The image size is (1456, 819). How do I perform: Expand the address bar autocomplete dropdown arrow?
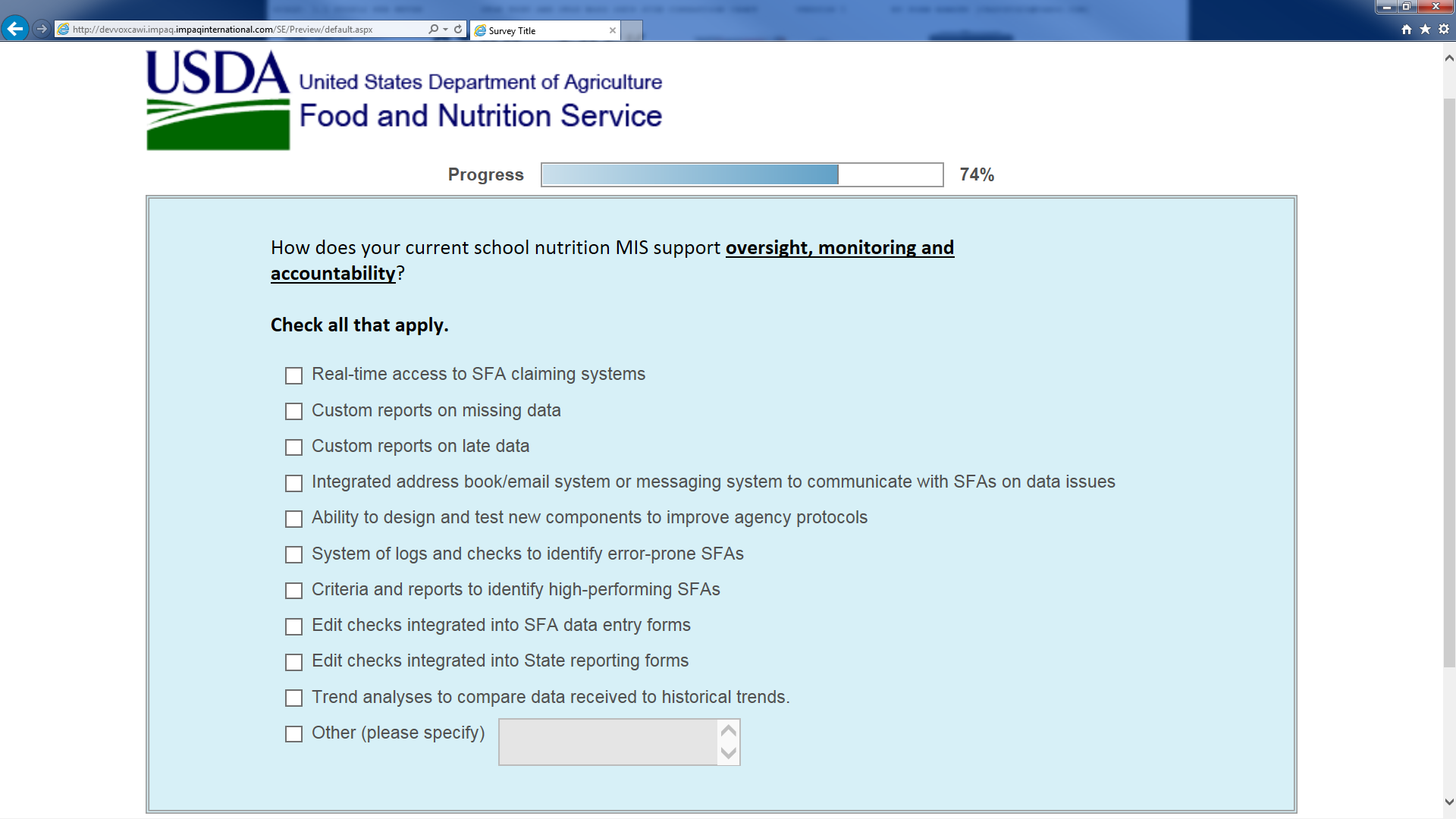coord(445,29)
